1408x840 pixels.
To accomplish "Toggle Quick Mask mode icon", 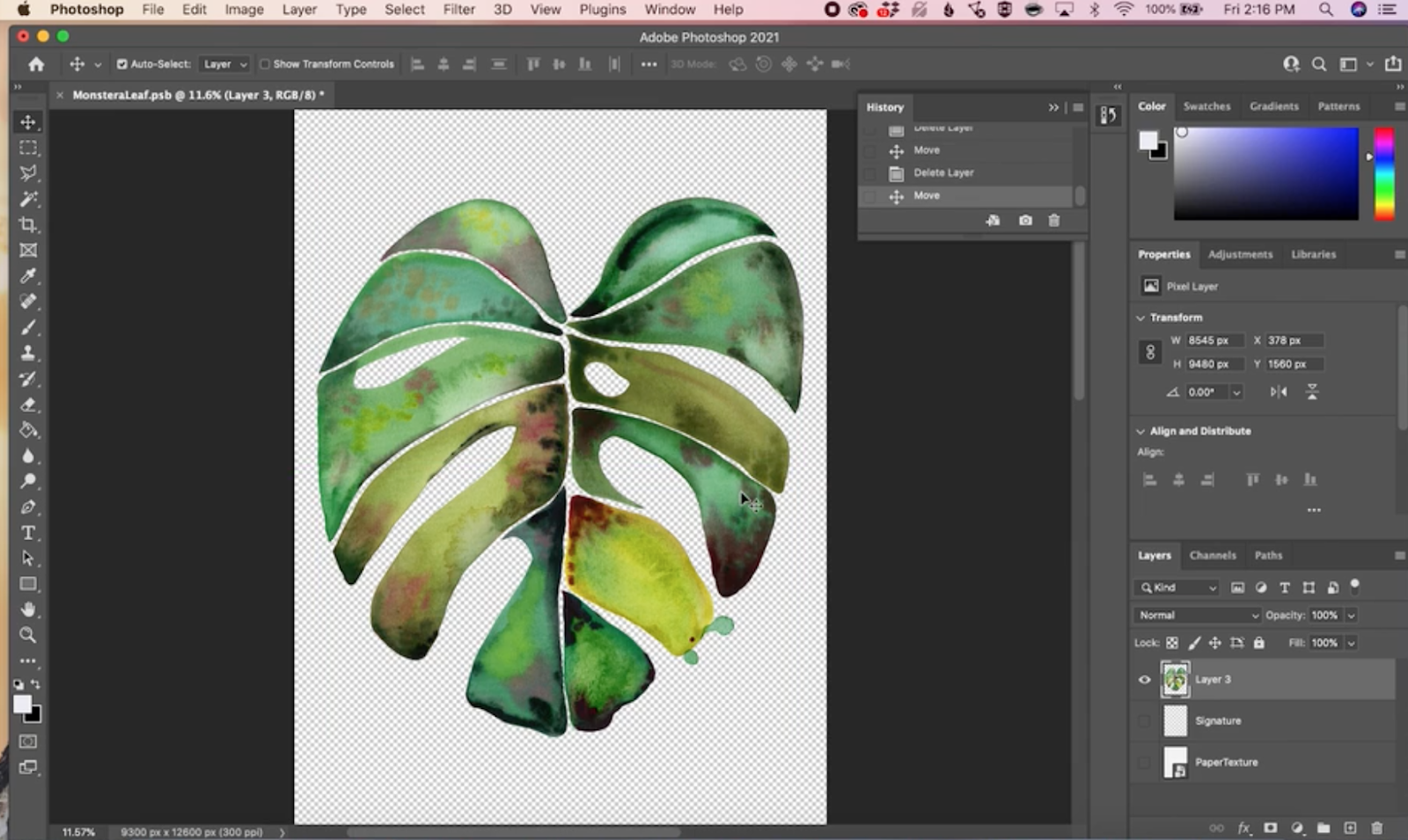I will point(28,741).
